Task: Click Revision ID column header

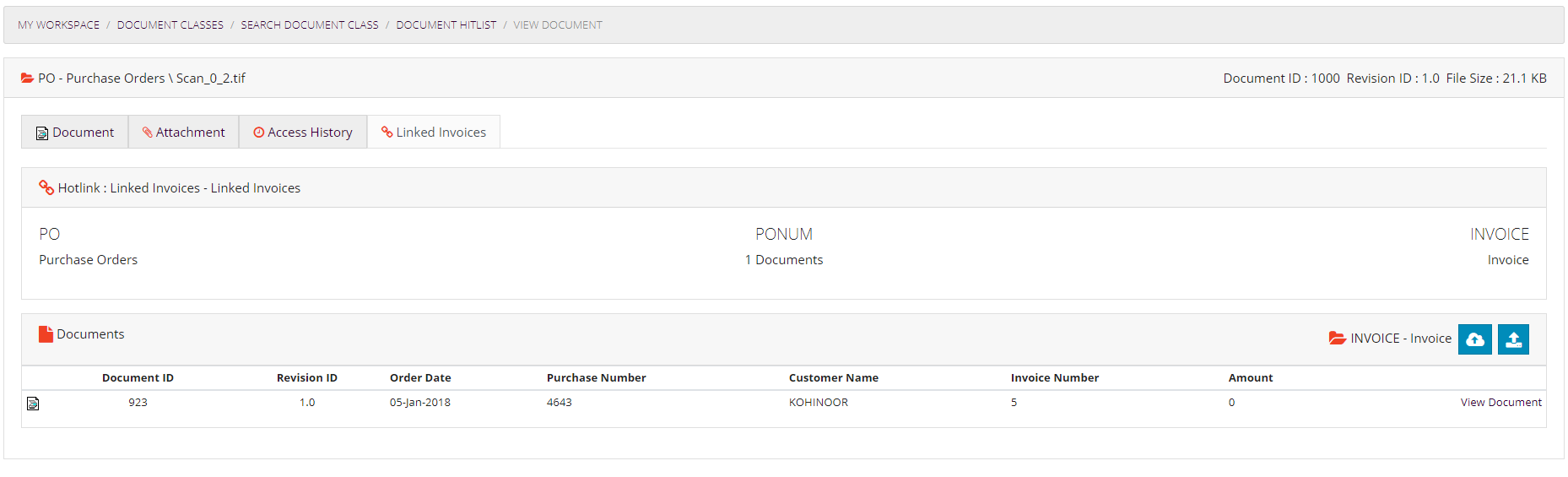Action: [x=307, y=378]
